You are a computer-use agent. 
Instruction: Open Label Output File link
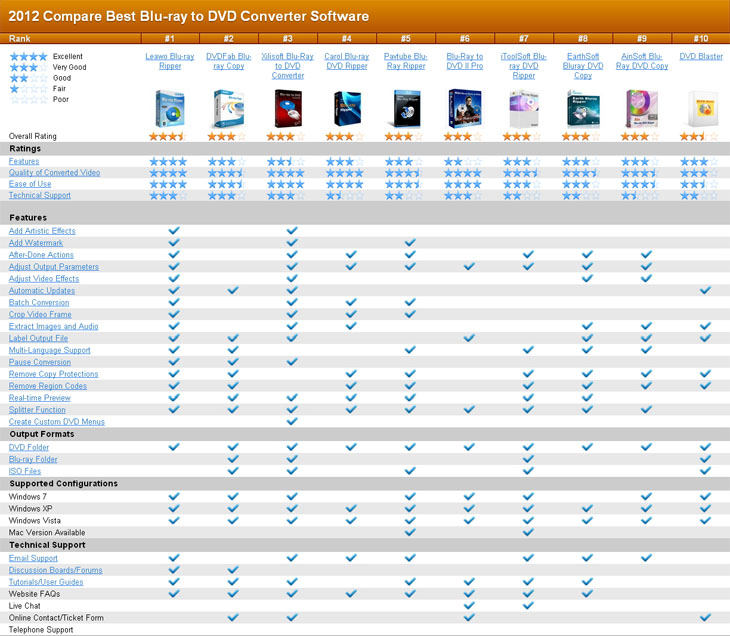pos(38,338)
